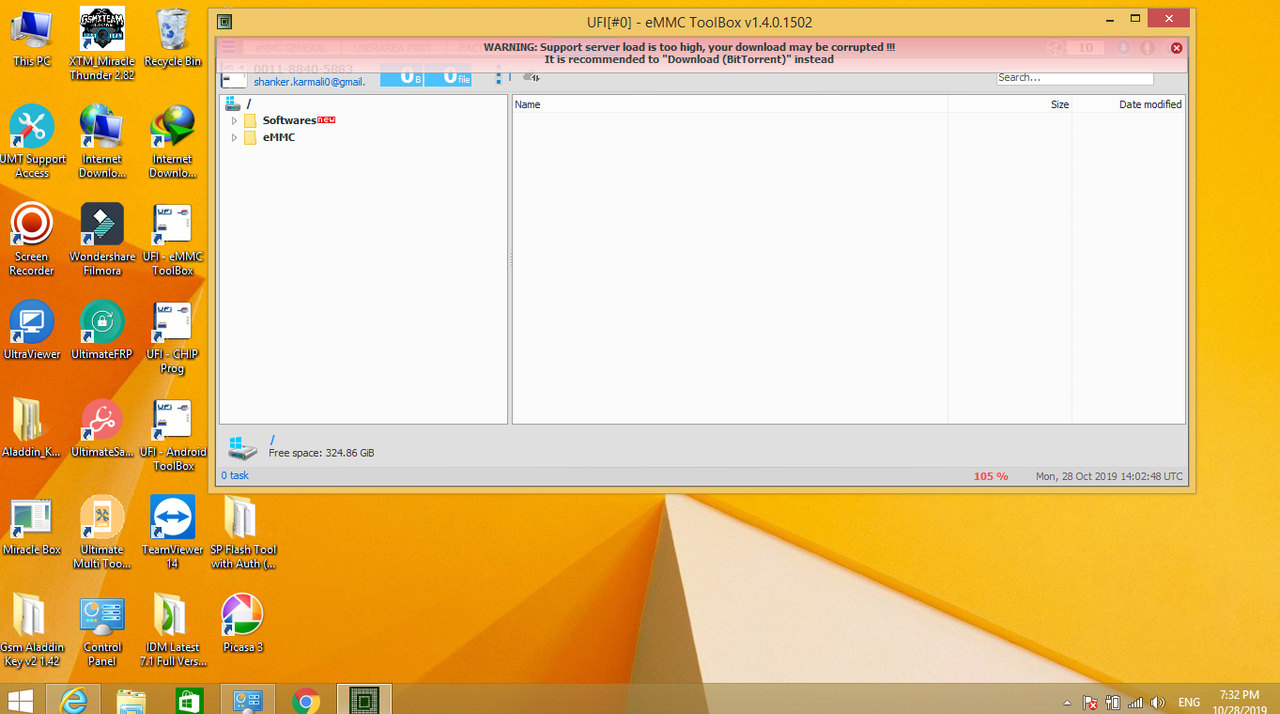Viewport: 1280px width, 714px height.
Task: Launch UltraViewer desktop shortcut
Action: [x=32, y=330]
